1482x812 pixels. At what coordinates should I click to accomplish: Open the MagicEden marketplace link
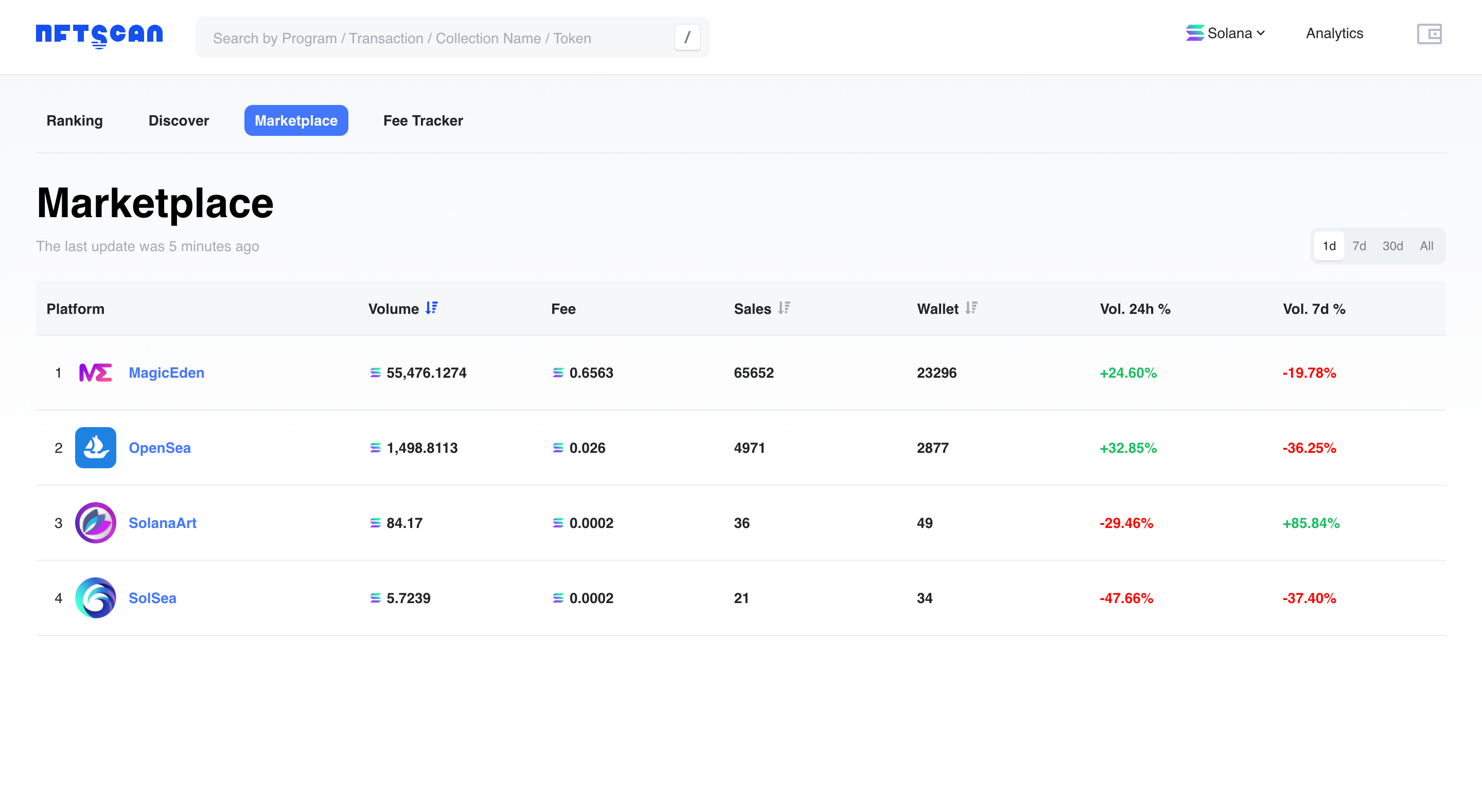point(166,373)
